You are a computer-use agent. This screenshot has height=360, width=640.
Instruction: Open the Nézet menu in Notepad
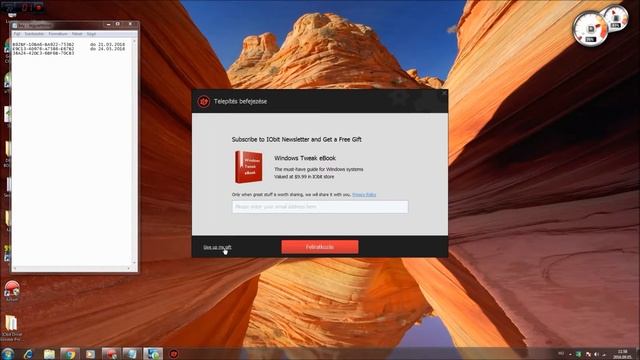pyautogui.click(x=77, y=34)
